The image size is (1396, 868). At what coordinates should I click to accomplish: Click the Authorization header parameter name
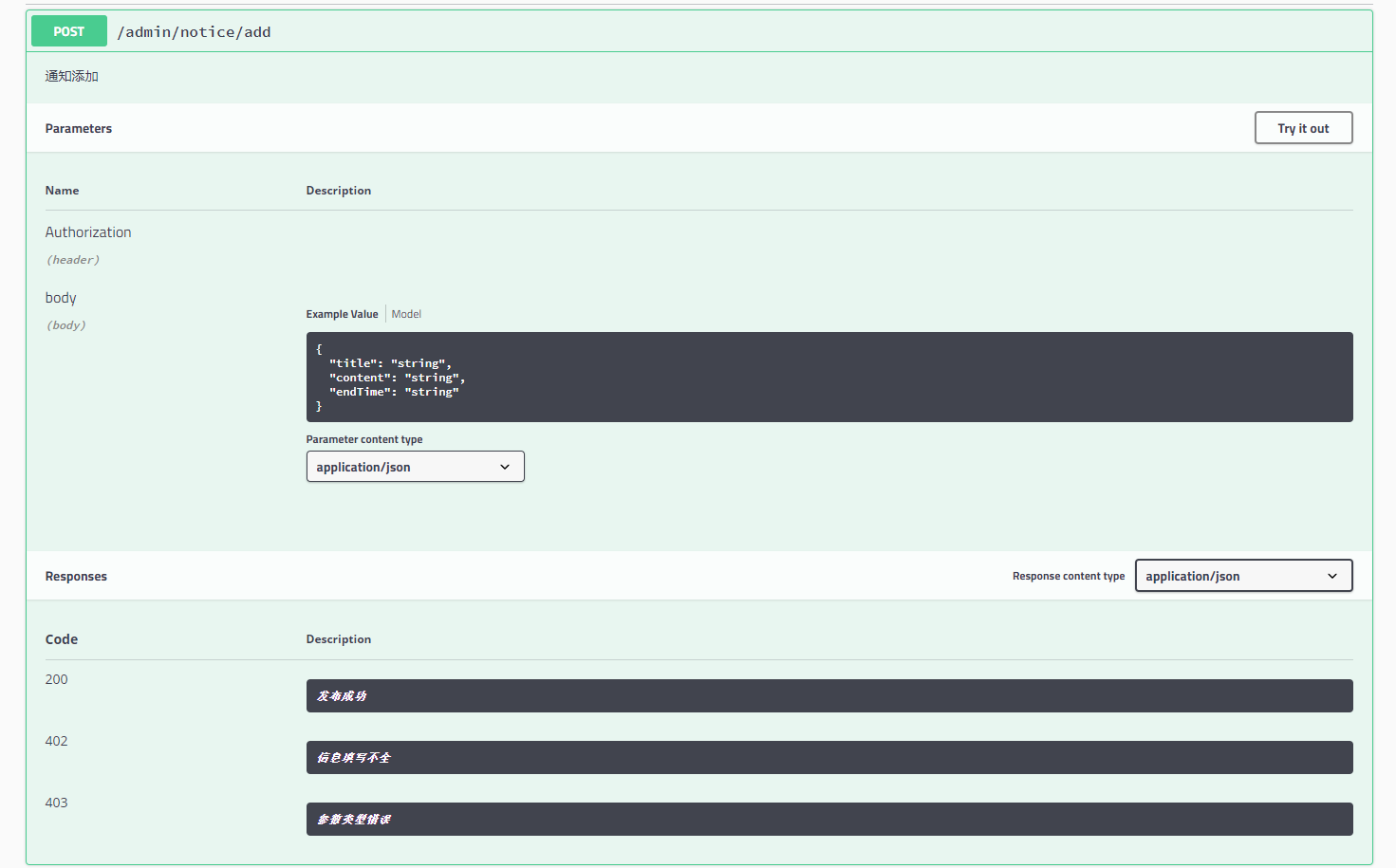[x=87, y=231]
